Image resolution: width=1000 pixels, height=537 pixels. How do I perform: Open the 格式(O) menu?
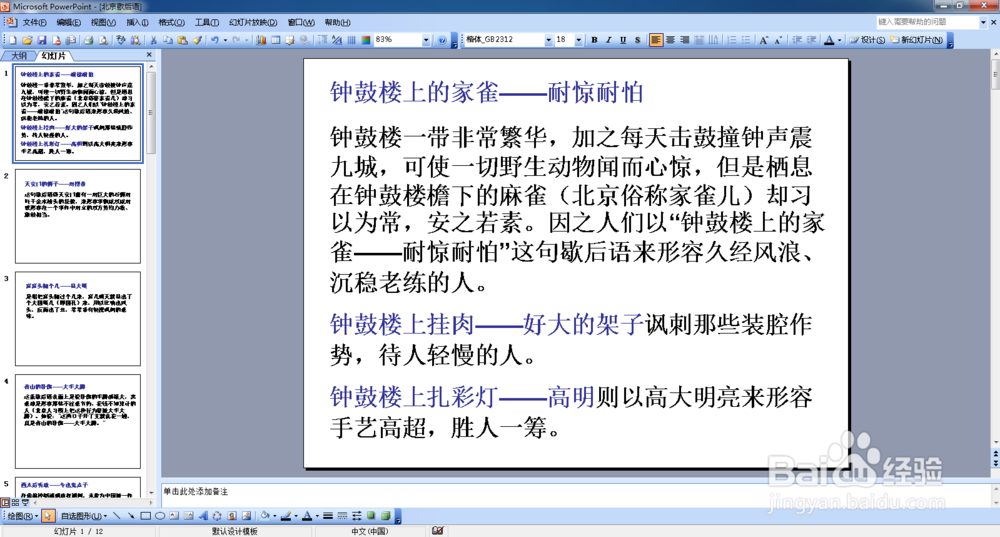click(x=172, y=22)
